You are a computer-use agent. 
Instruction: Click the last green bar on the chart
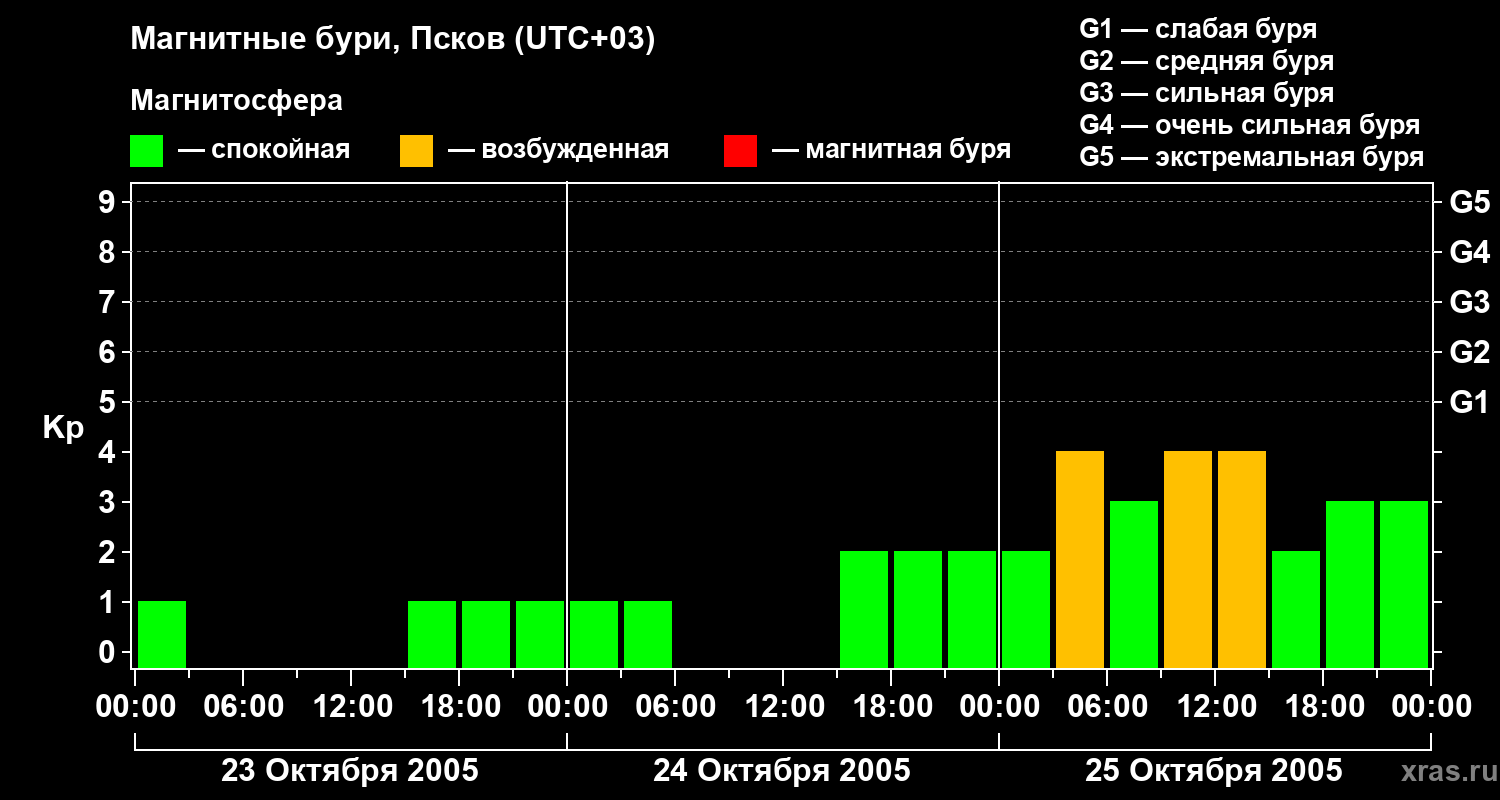1404,583
